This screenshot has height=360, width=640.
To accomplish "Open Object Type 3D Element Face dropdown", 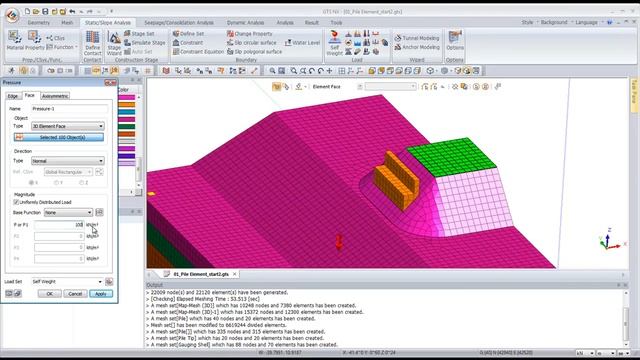I will pos(68,126).
